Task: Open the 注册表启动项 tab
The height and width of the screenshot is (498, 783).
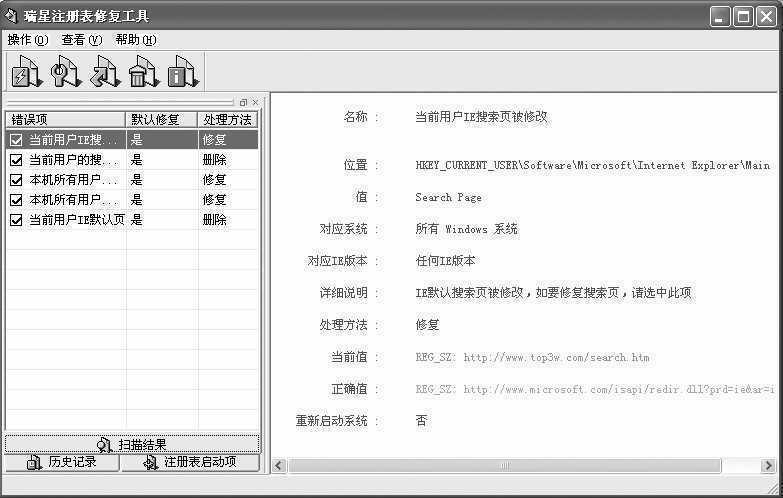Action: [x=190, y=463]
